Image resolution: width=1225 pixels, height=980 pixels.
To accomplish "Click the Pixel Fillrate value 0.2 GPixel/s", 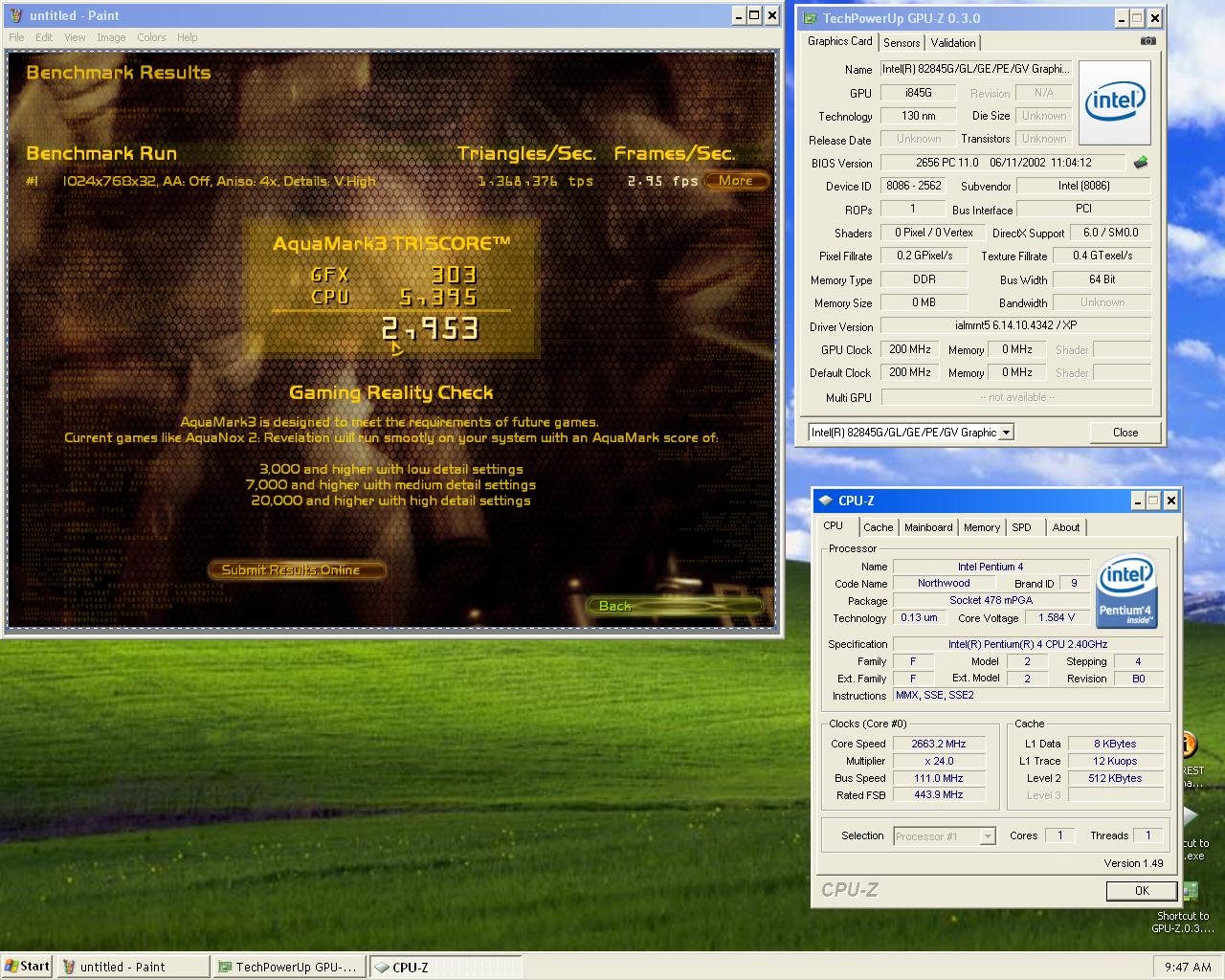I will (x=924, y=256).
